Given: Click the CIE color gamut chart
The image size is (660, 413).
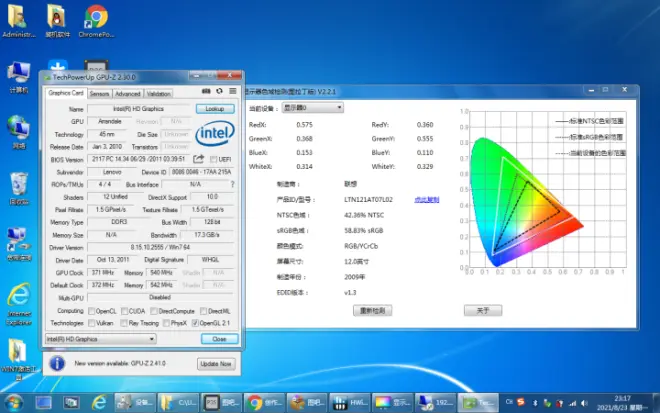Looking at the screenshot, I should (x=543, y=192).
